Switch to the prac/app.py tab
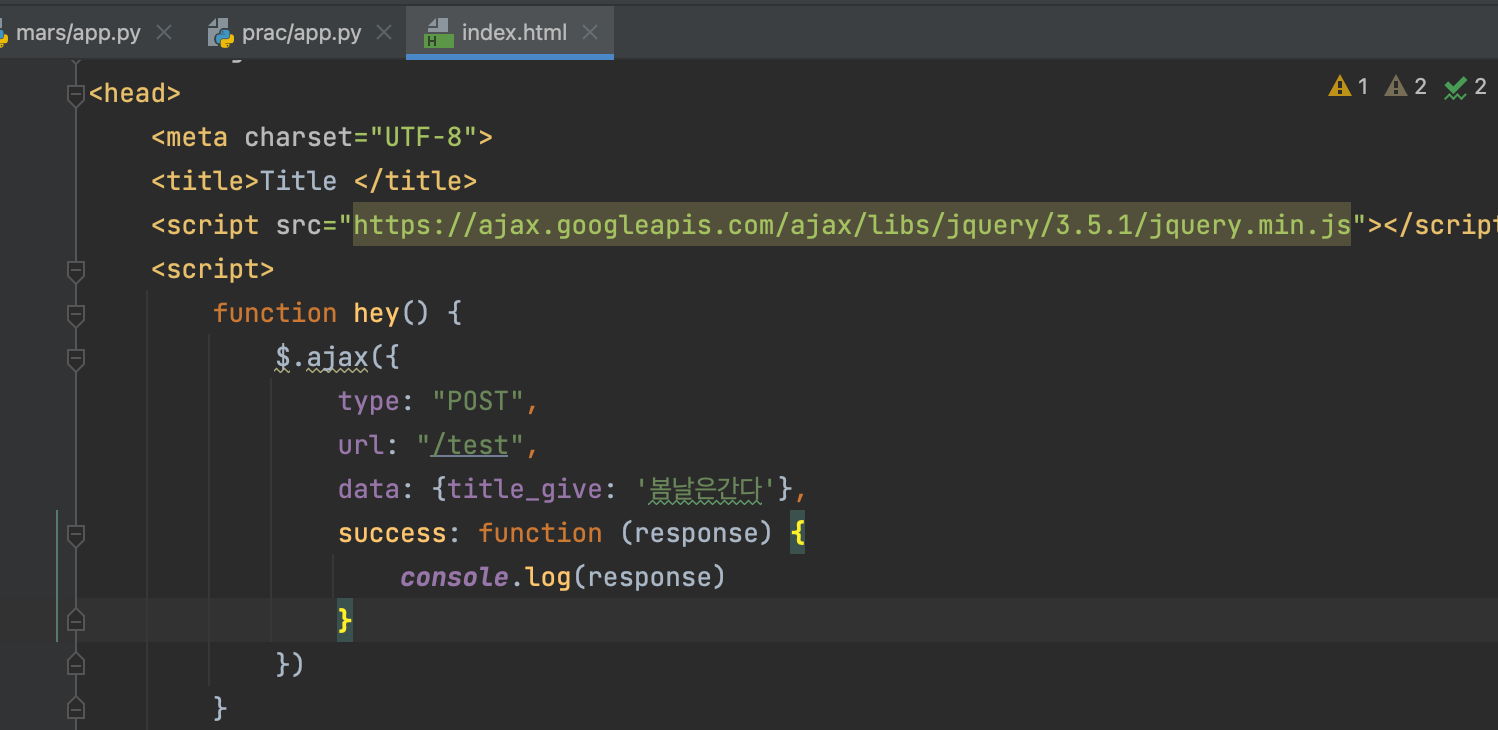The height and width of the screenshot is (730, 1498). [x=301, y=33]
